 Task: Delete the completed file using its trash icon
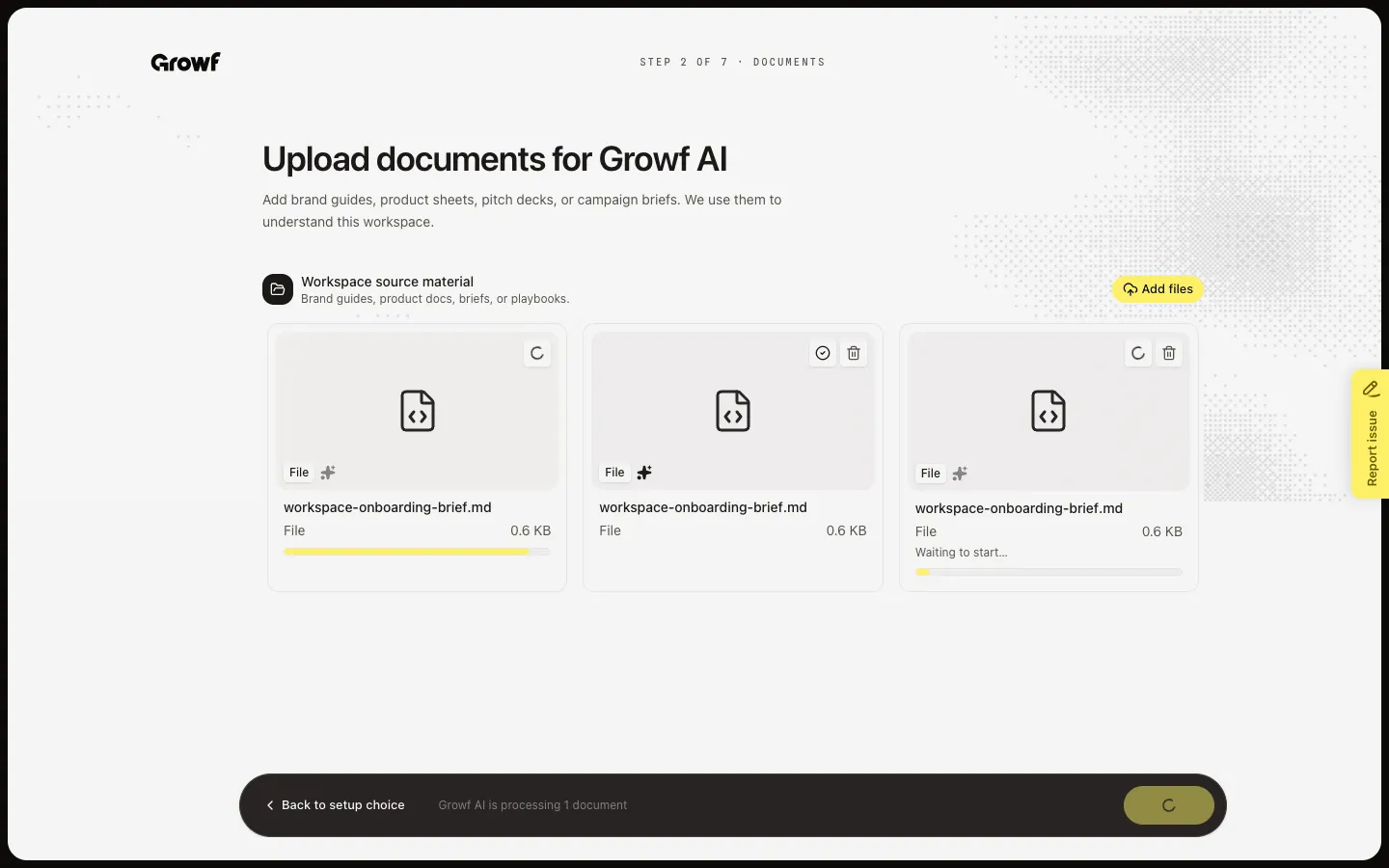(x=854, y=353)
